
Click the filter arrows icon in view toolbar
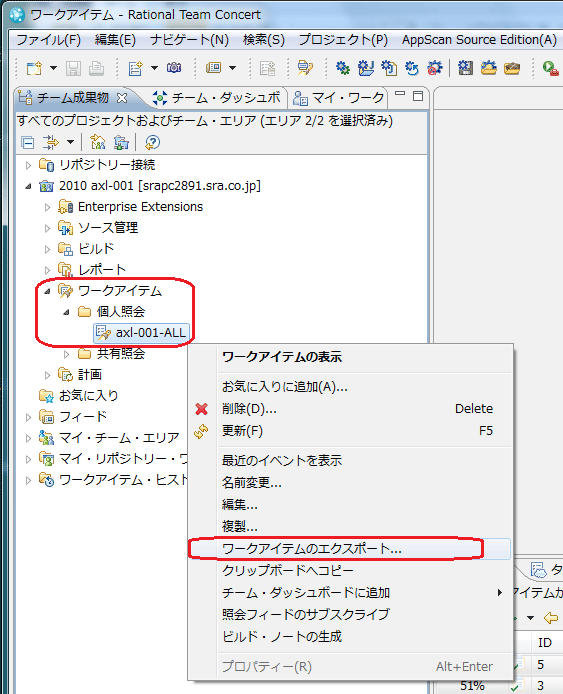tap(50, 143)
